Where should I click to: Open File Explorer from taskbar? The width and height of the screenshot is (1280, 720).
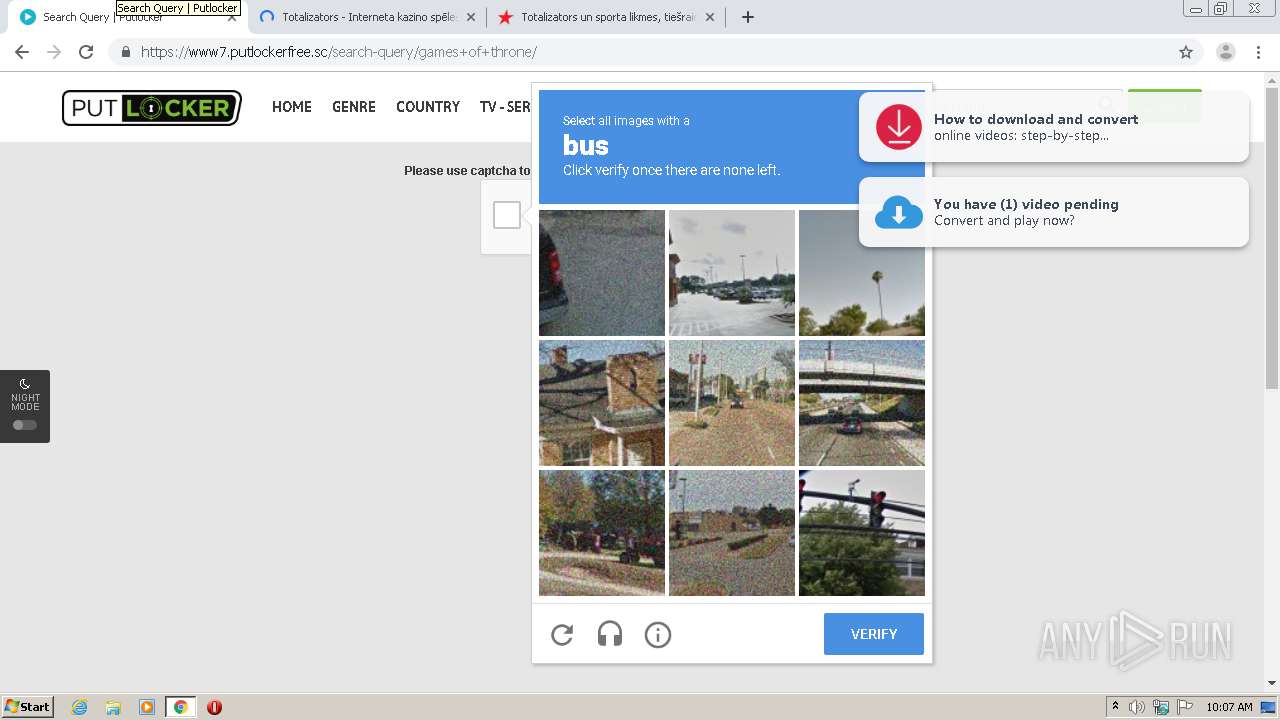coord(113,707)
